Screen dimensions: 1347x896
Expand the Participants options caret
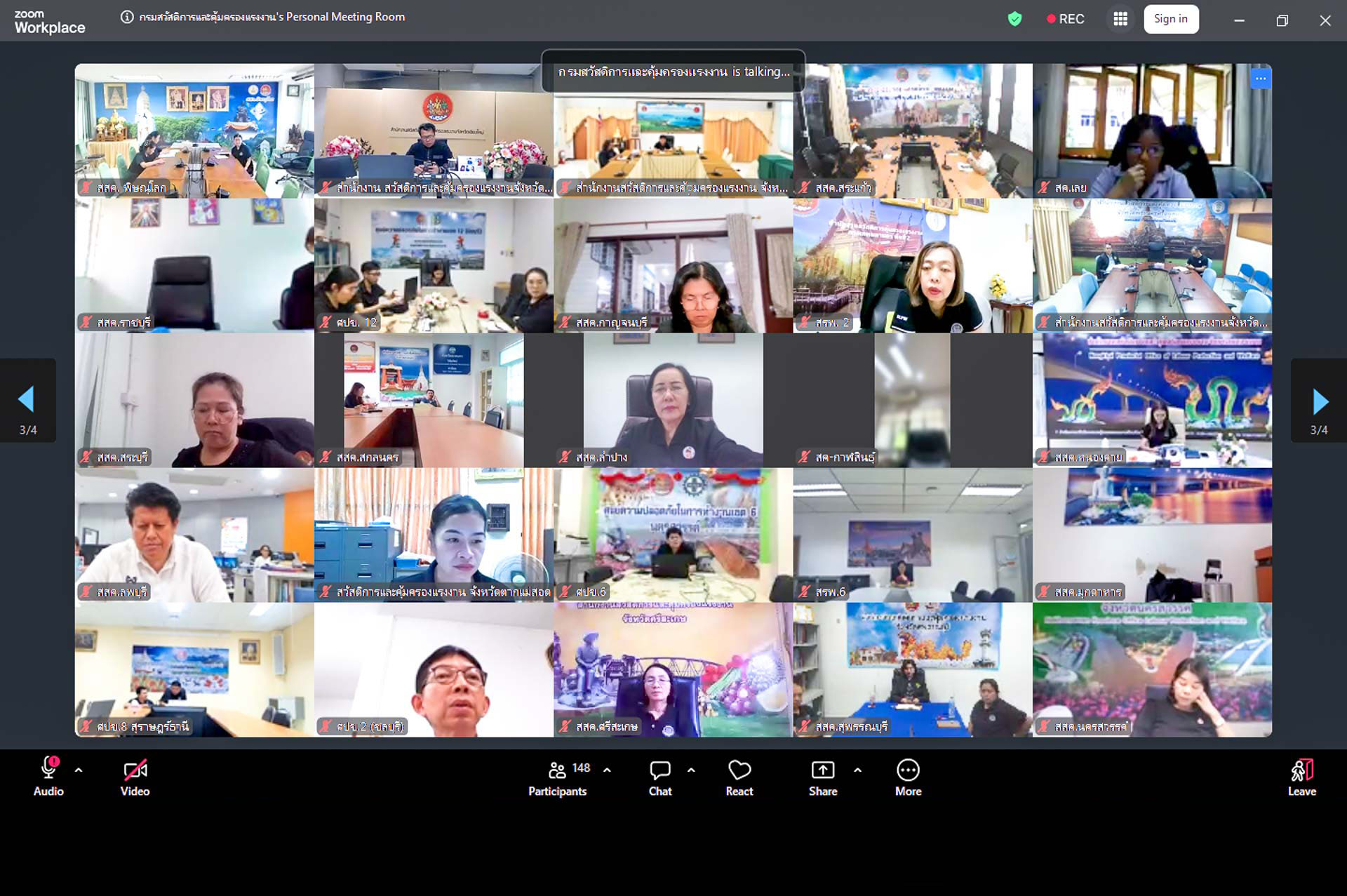607,770
